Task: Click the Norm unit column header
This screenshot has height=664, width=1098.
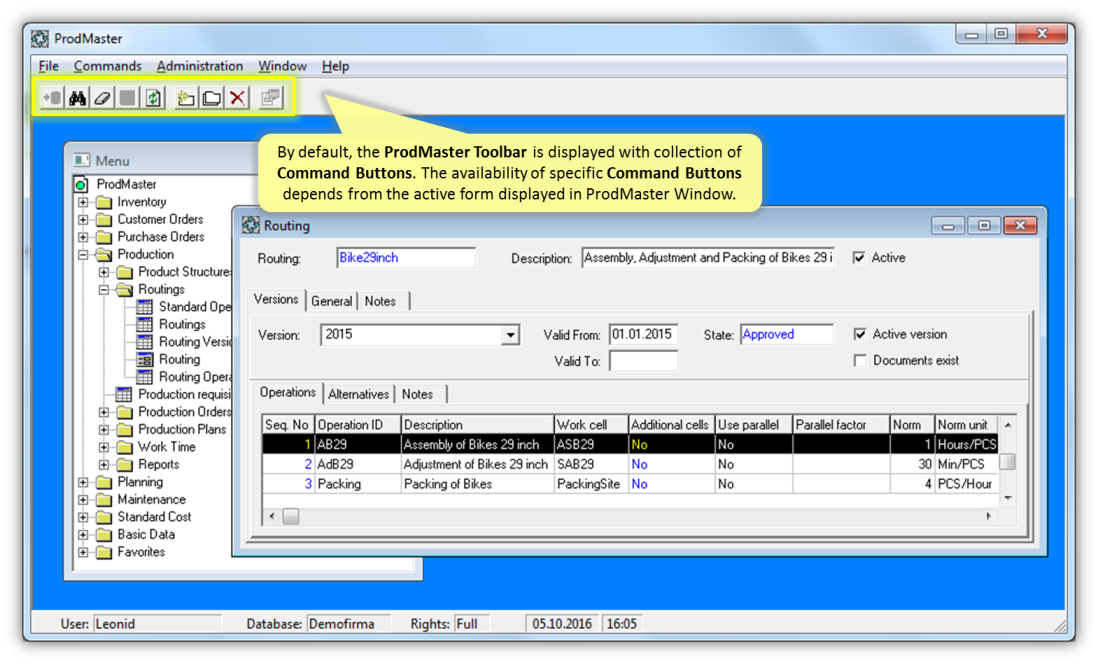Action: 966,424
